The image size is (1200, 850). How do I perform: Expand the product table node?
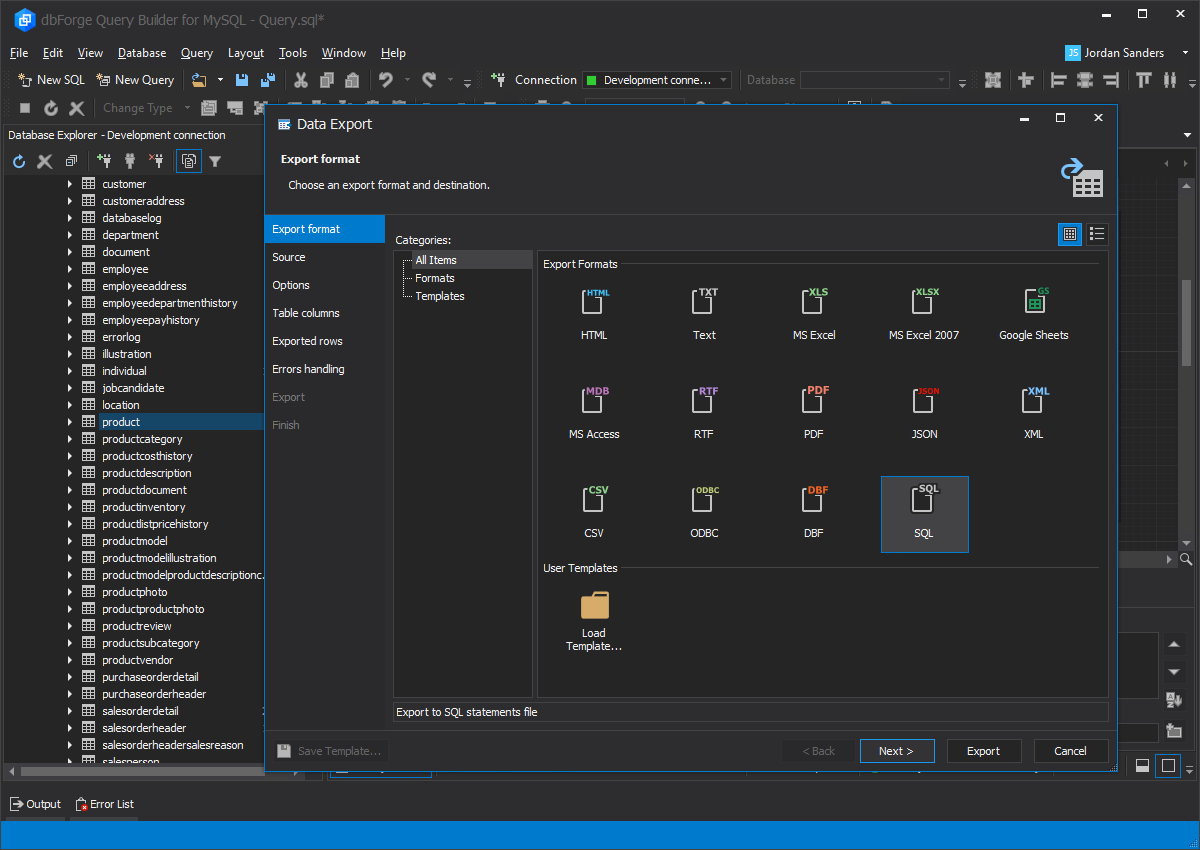(70, 422)
